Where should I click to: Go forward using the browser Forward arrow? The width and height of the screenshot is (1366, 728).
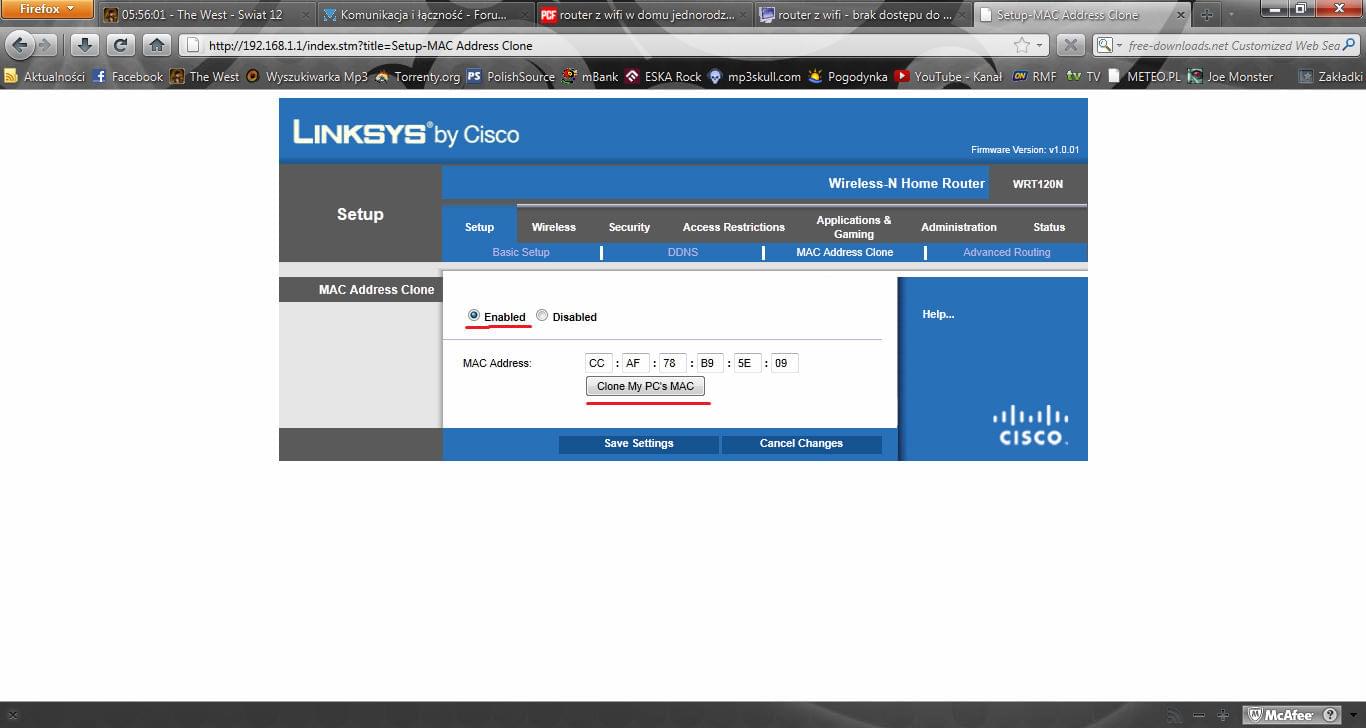pyautogui.click(x=46, y=45)
